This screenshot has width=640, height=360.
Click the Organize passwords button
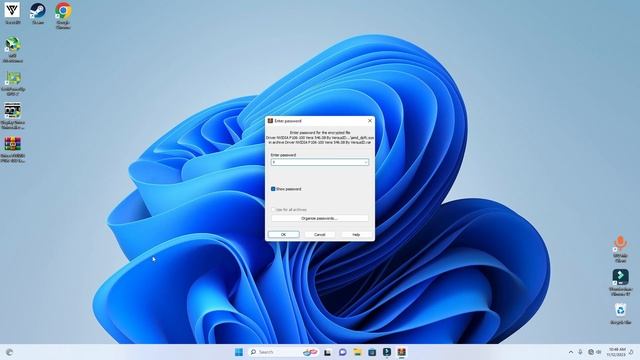pos(320,218)
